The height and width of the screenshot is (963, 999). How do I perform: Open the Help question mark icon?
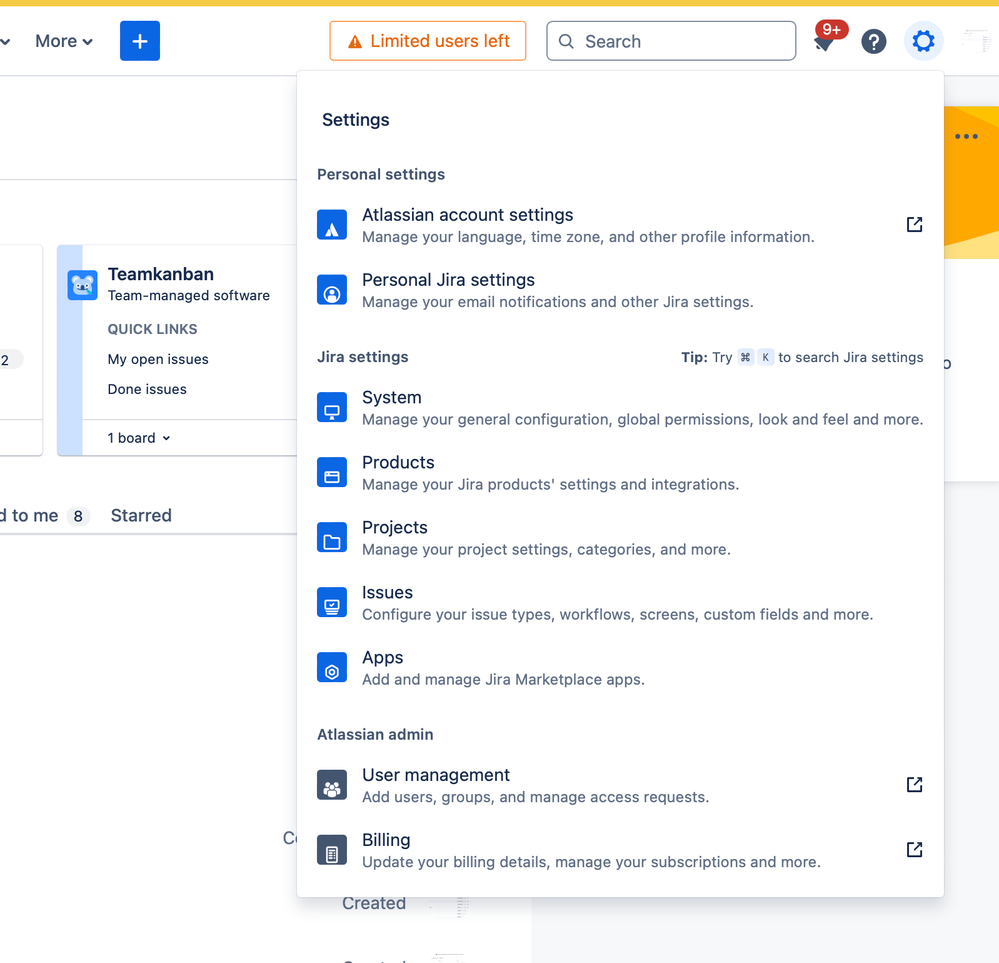[x=873, y=41]
